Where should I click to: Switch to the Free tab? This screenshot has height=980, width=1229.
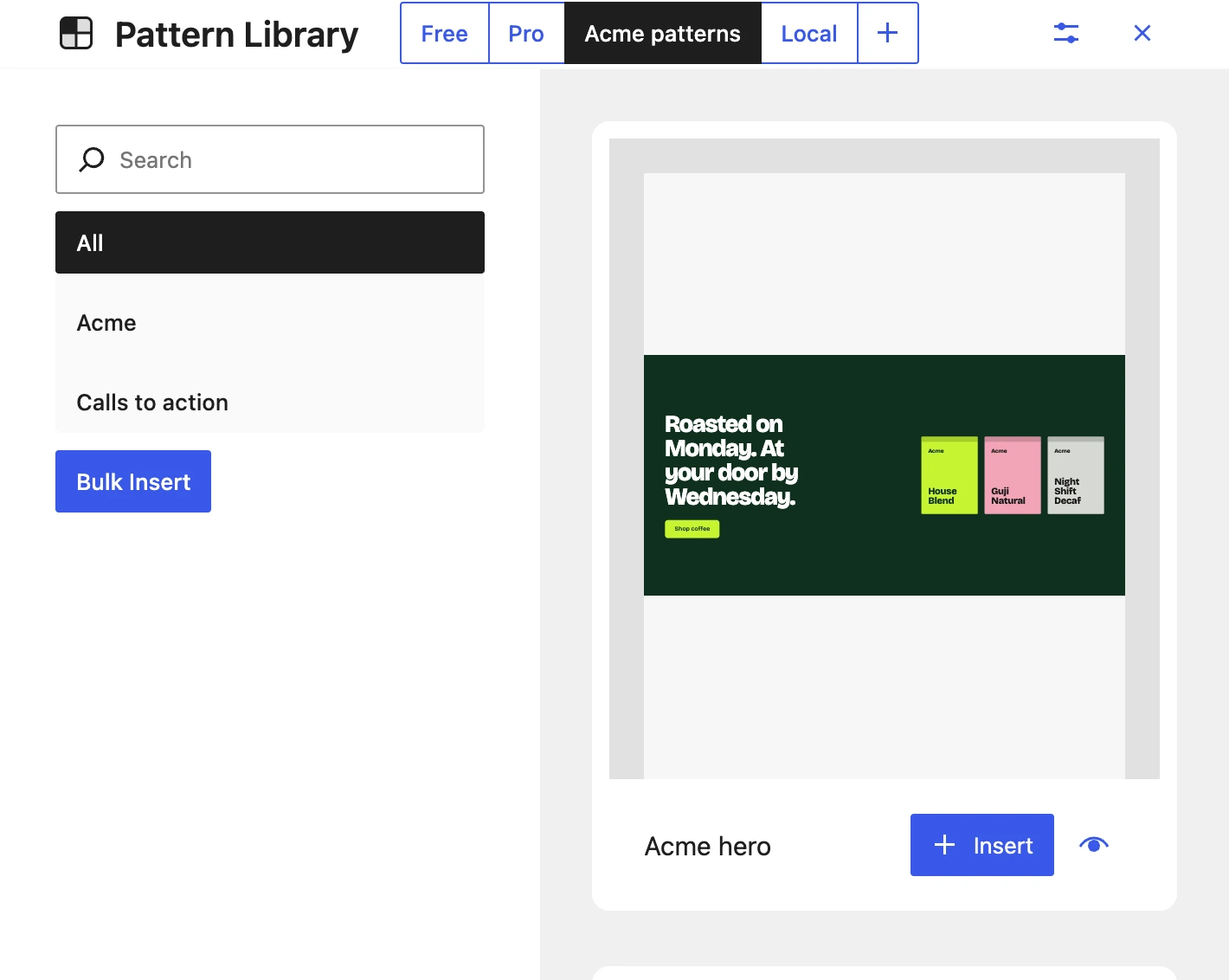pyautogui.click(x=445, y=33)
